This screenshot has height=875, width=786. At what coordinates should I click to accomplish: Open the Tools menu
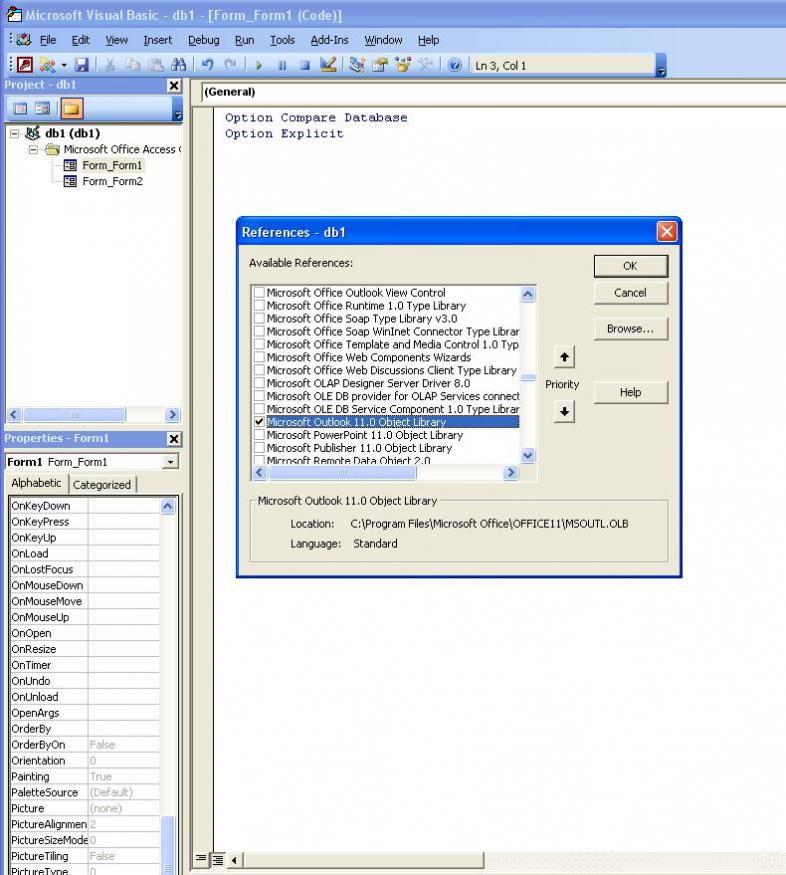coord(282,40)
